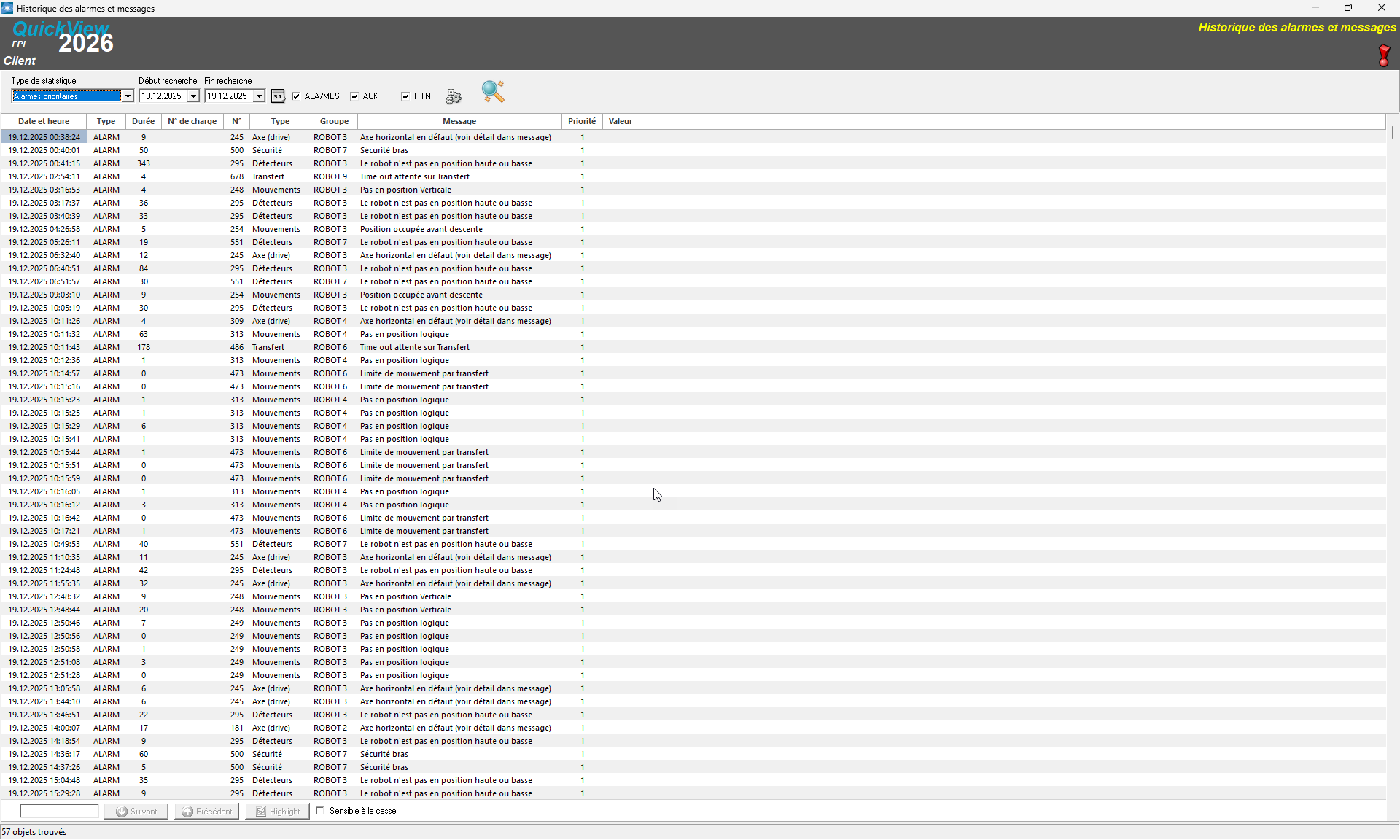Click the Précédent arrow icon
The image size is (1400, 840).
click(188, 812)
